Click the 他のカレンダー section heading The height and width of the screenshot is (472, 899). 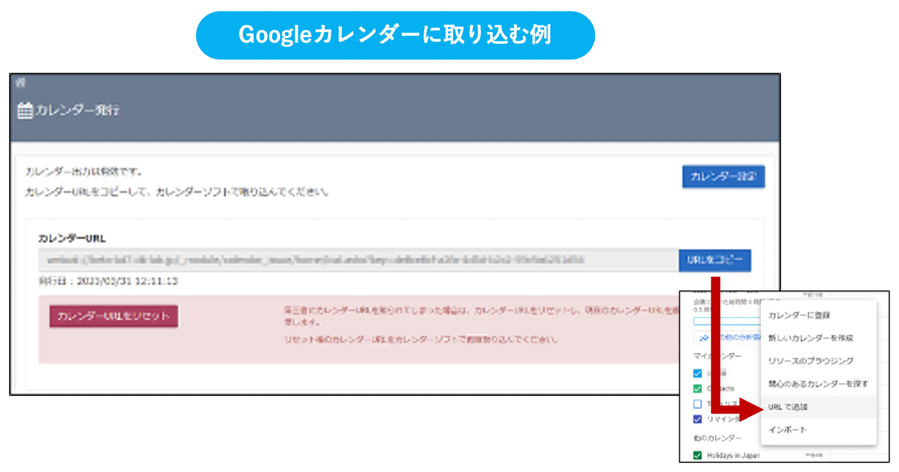coord(717,438)
